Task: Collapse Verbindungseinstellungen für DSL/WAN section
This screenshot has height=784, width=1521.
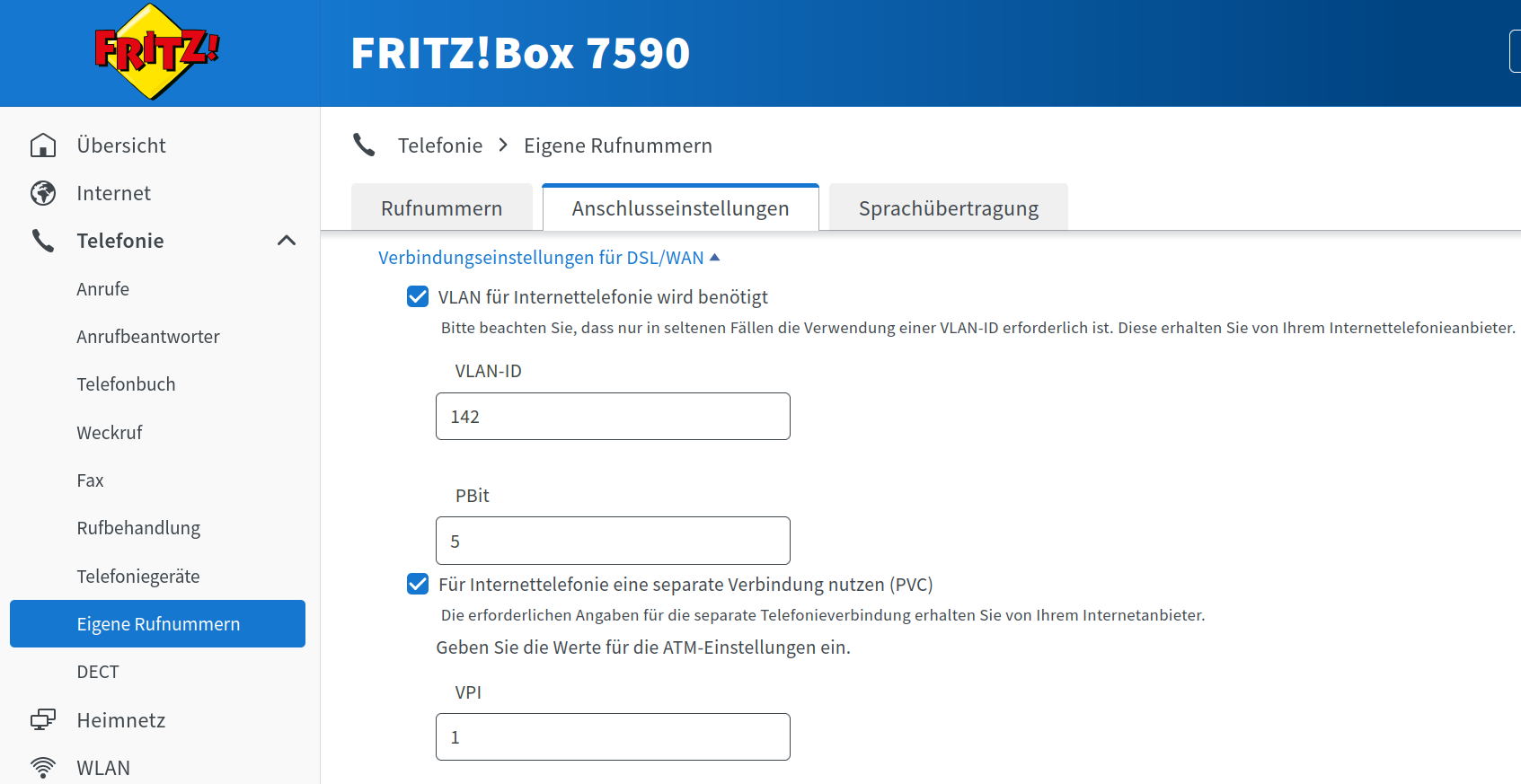Action: pos(549,258)
